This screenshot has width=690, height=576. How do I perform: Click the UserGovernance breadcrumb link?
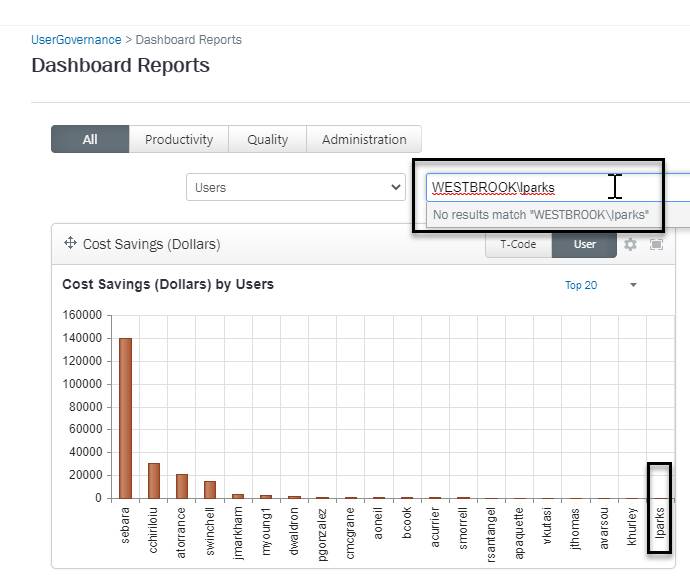pos(76,40)
